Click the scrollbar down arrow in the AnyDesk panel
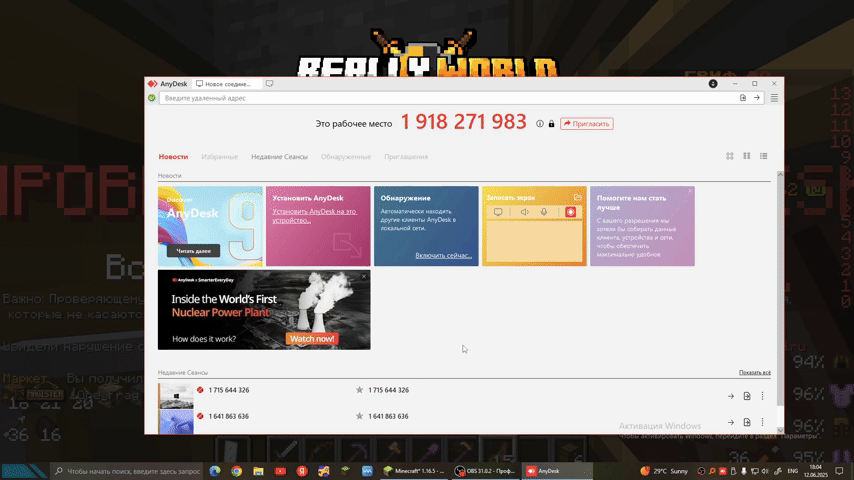The image size is (854, 480). click(780, 430)
